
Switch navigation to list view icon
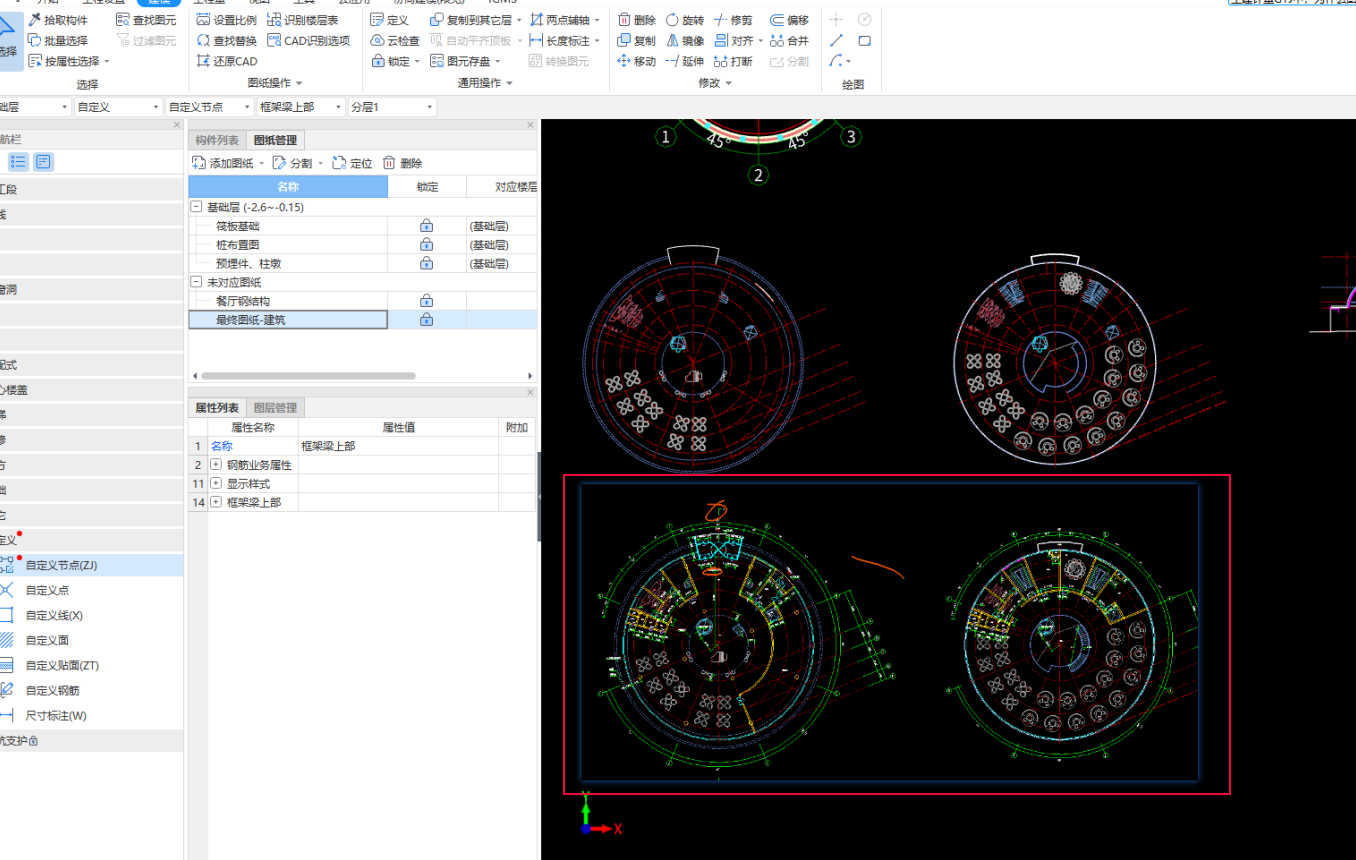click(x=18, y=162)
